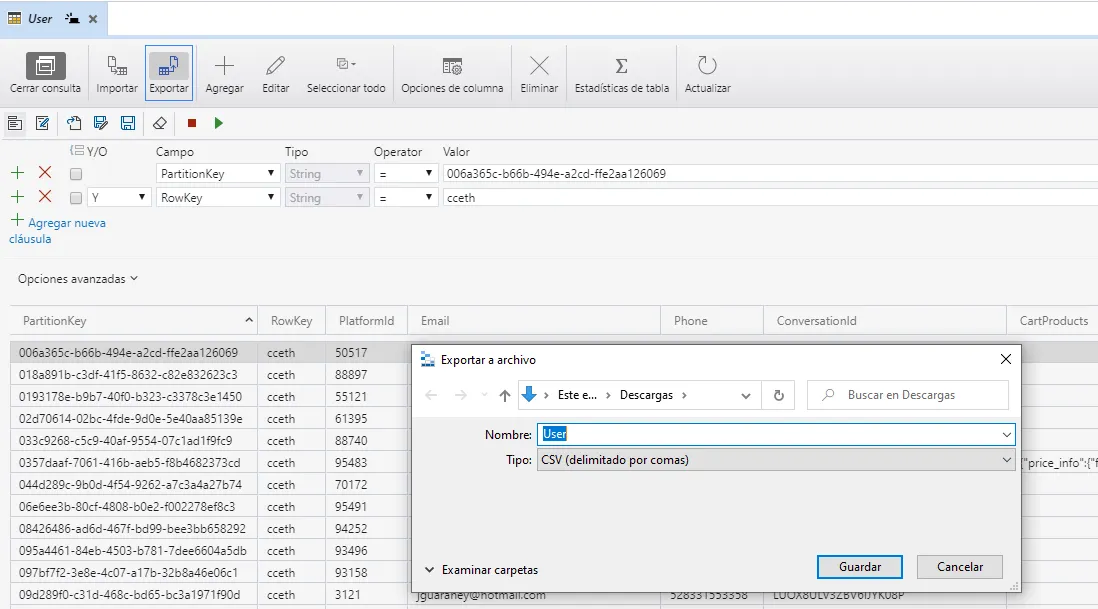Click the back arrow in export dialog
1098x609 pixels.
[x=431, y=396]
